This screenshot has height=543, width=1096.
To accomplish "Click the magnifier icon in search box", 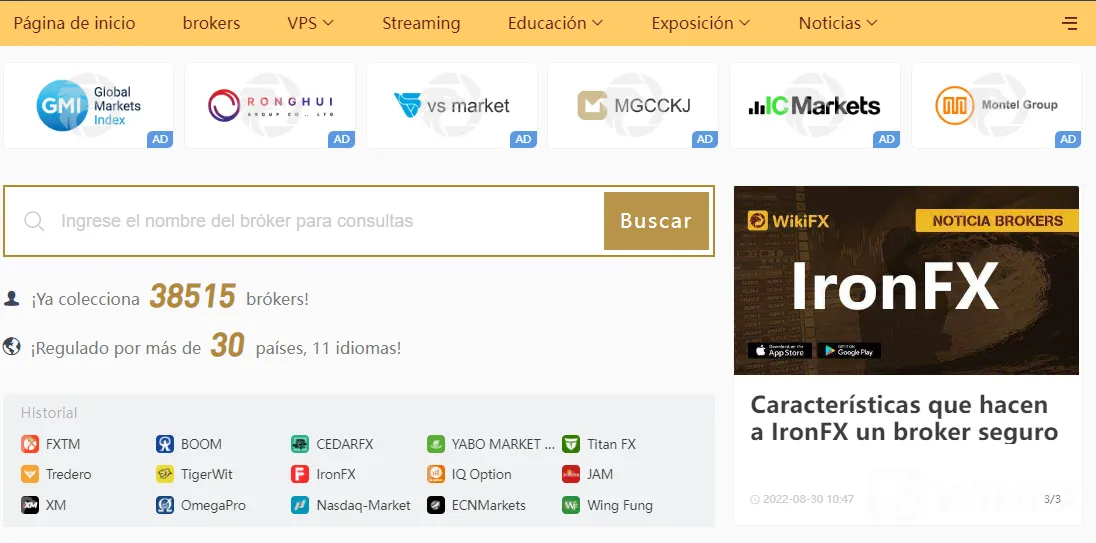I will coord(34,222).
